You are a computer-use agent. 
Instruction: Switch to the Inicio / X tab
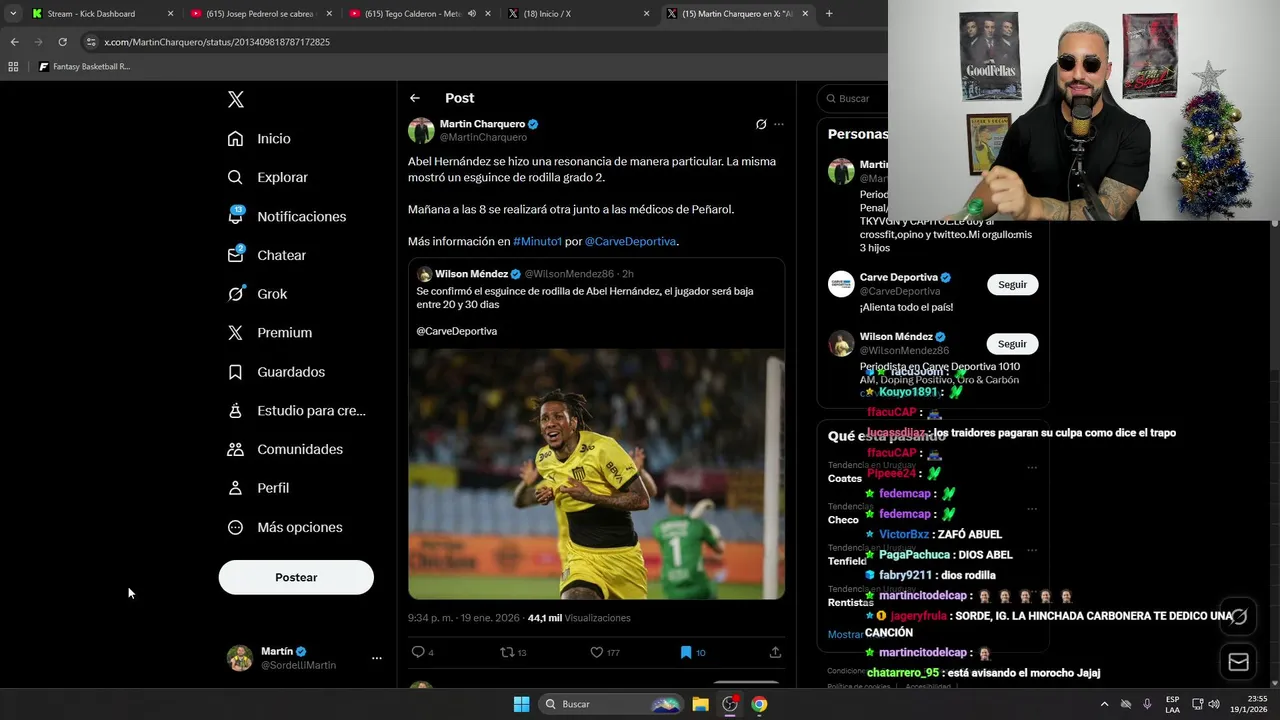coord(577,14)
